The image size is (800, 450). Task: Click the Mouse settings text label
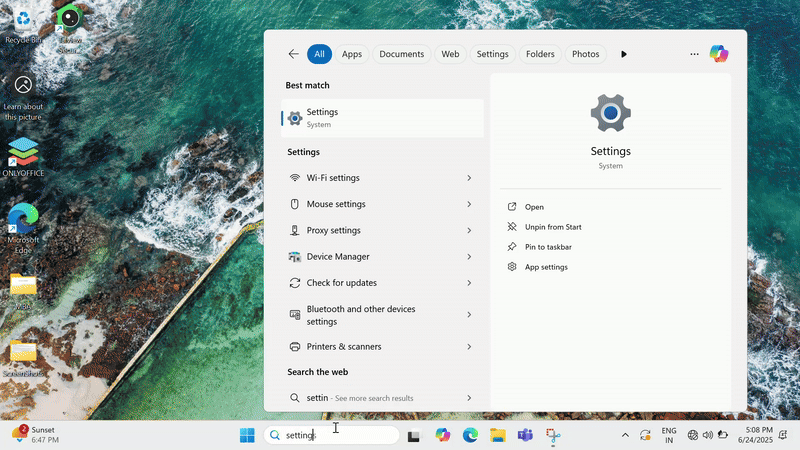point(336,204)
